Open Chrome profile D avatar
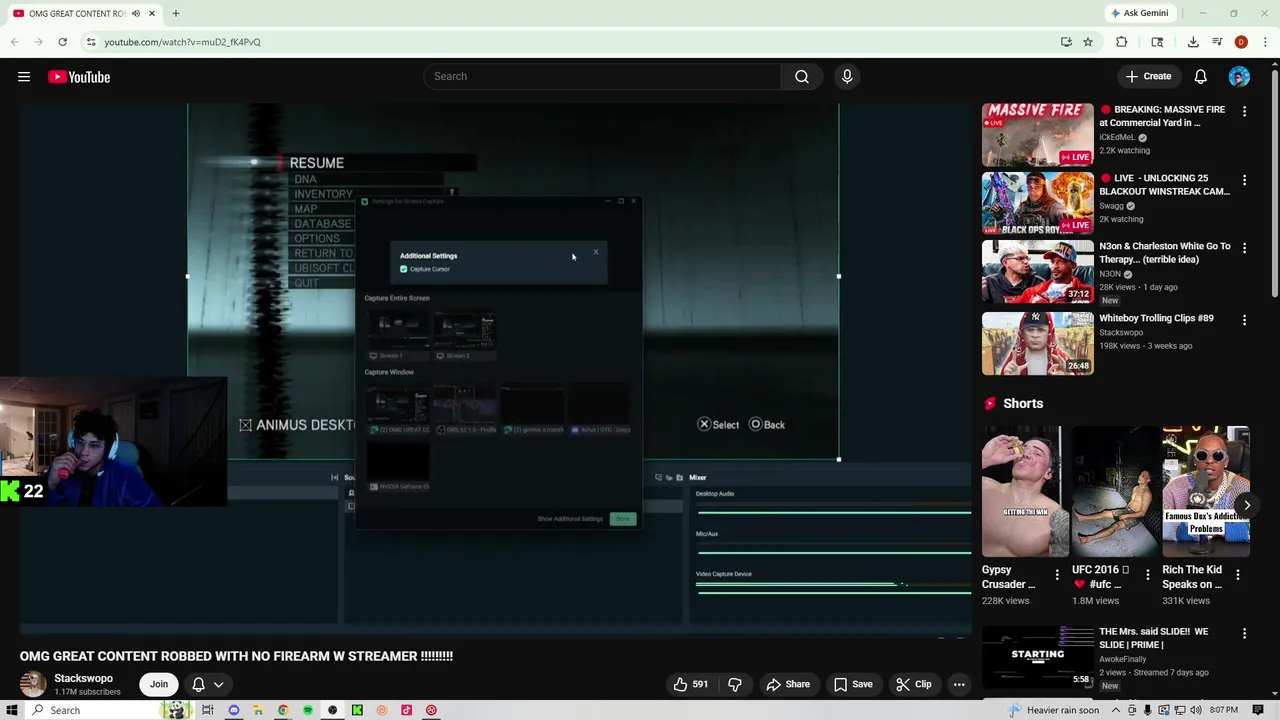Viewport: 1280px width, 720px height. pyautogui.click(x=1241, y=42)
